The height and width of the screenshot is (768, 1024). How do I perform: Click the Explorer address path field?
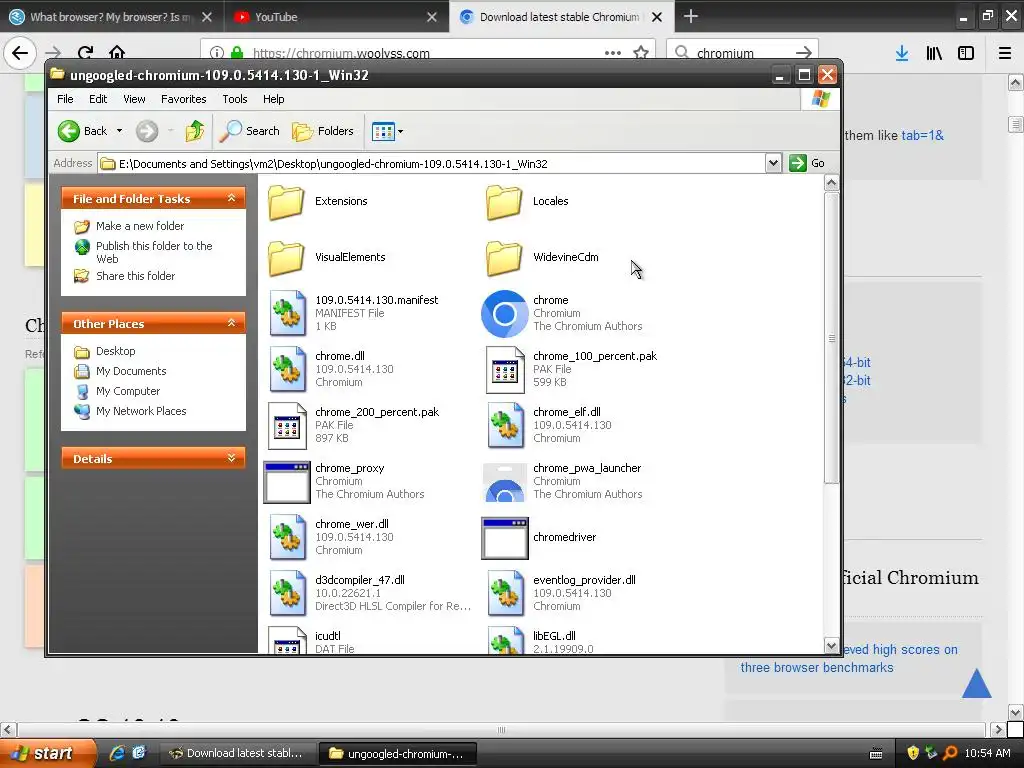pyautogui.click(x=431, y=164)
